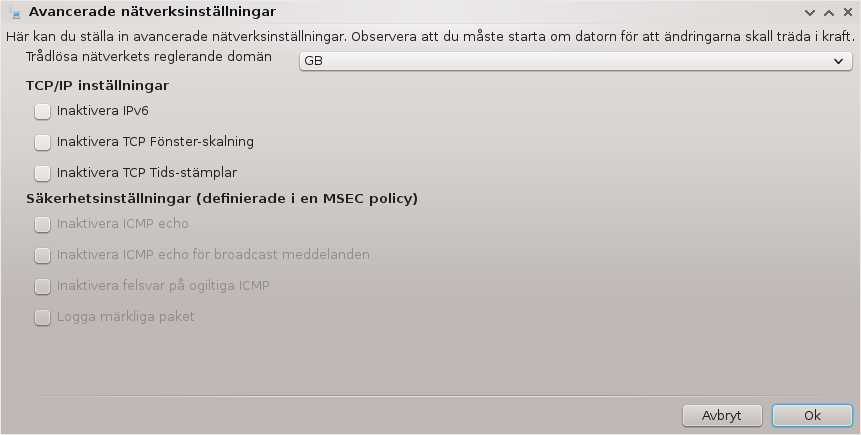Enable the Inaktivera IPv6 checkbox

click(42, 111)
